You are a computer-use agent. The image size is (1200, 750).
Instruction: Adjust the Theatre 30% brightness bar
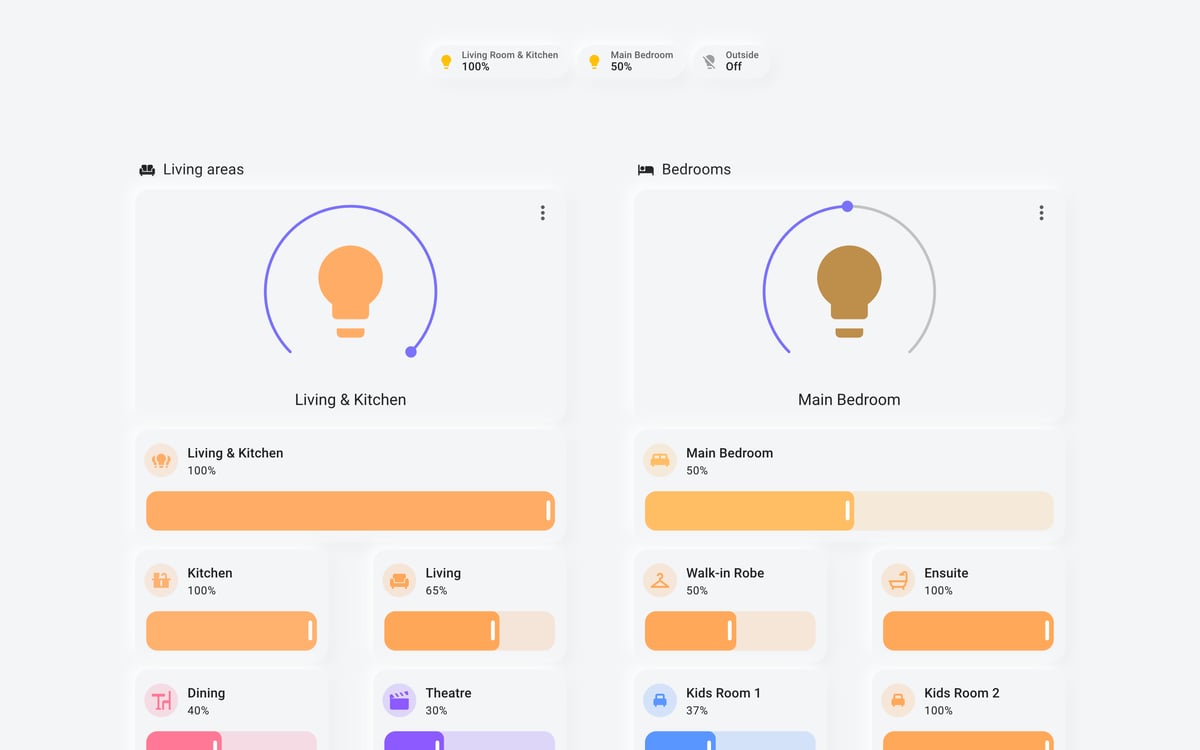click(469, 741)
